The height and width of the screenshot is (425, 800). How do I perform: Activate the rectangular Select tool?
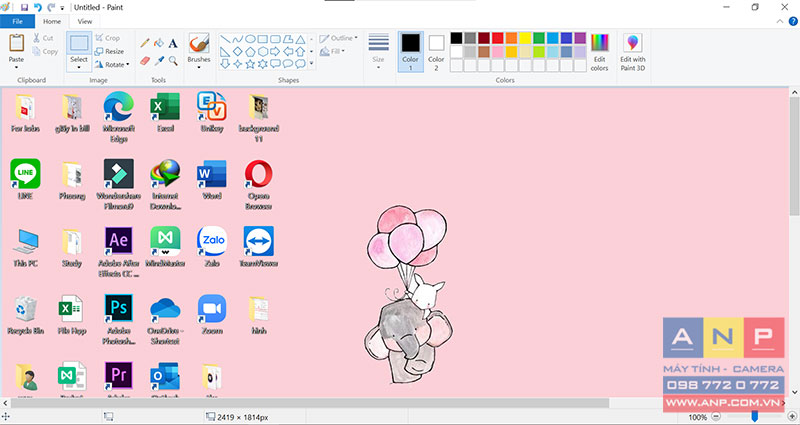[x=79, y=43]
